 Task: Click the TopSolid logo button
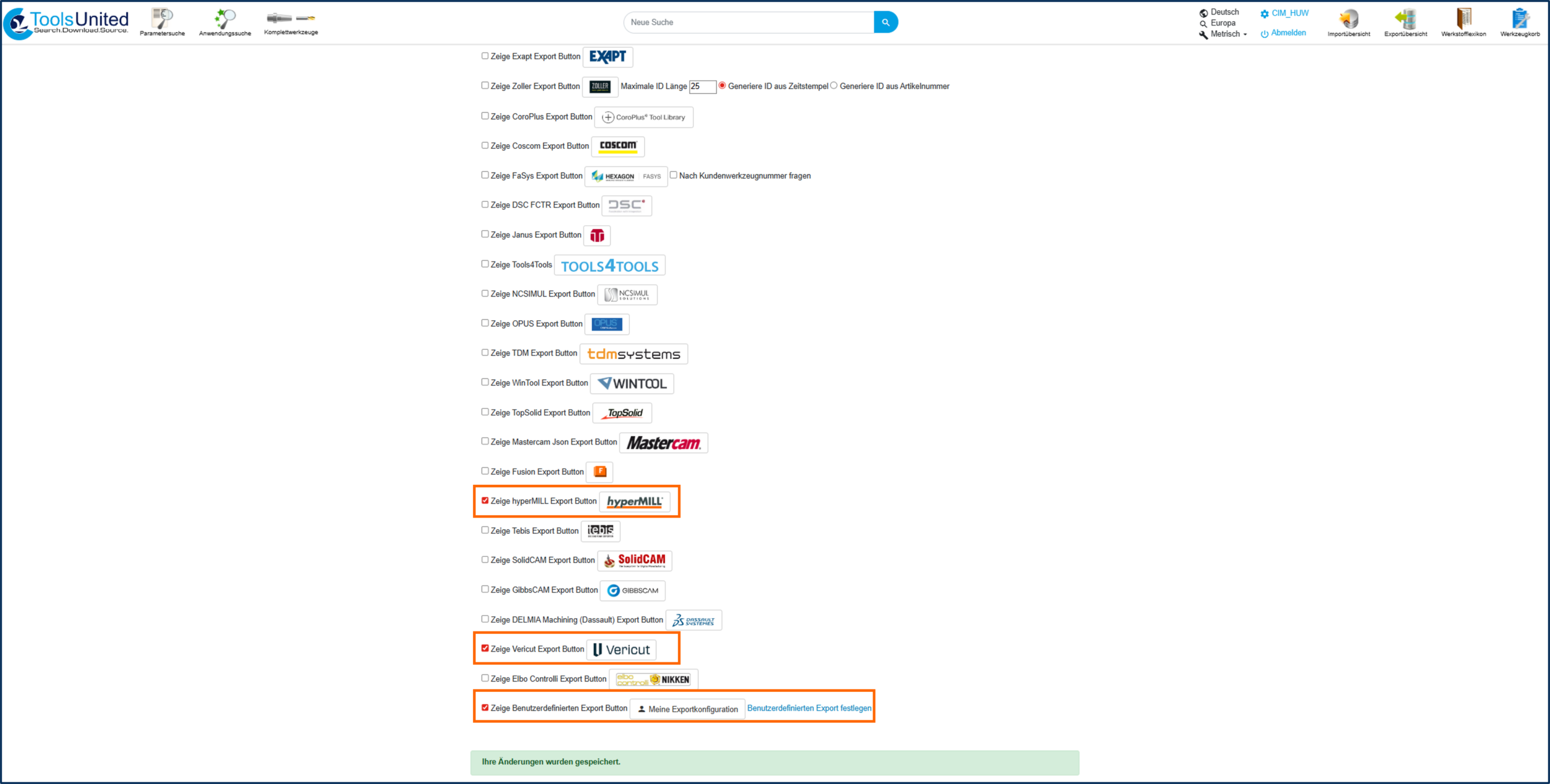pos(622,413)
